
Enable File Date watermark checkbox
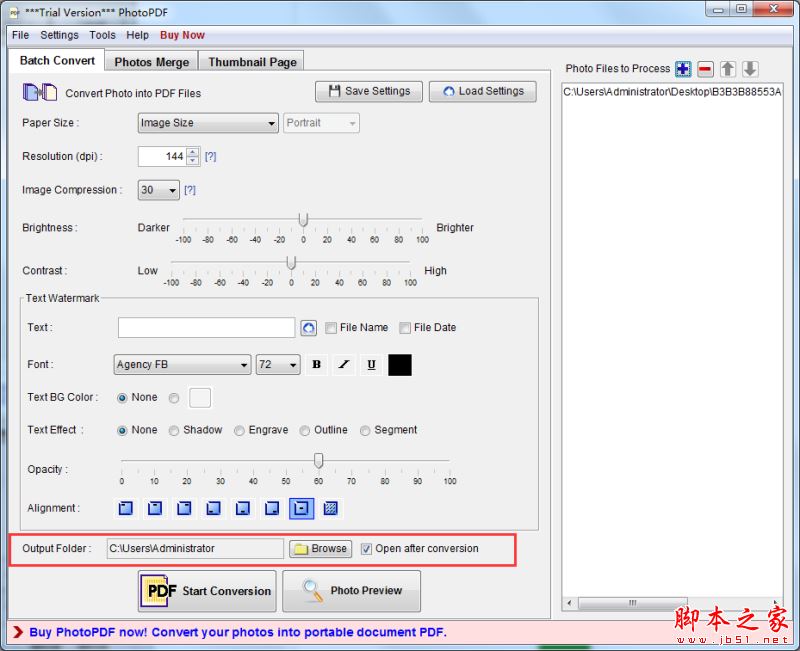click(405, 328)
